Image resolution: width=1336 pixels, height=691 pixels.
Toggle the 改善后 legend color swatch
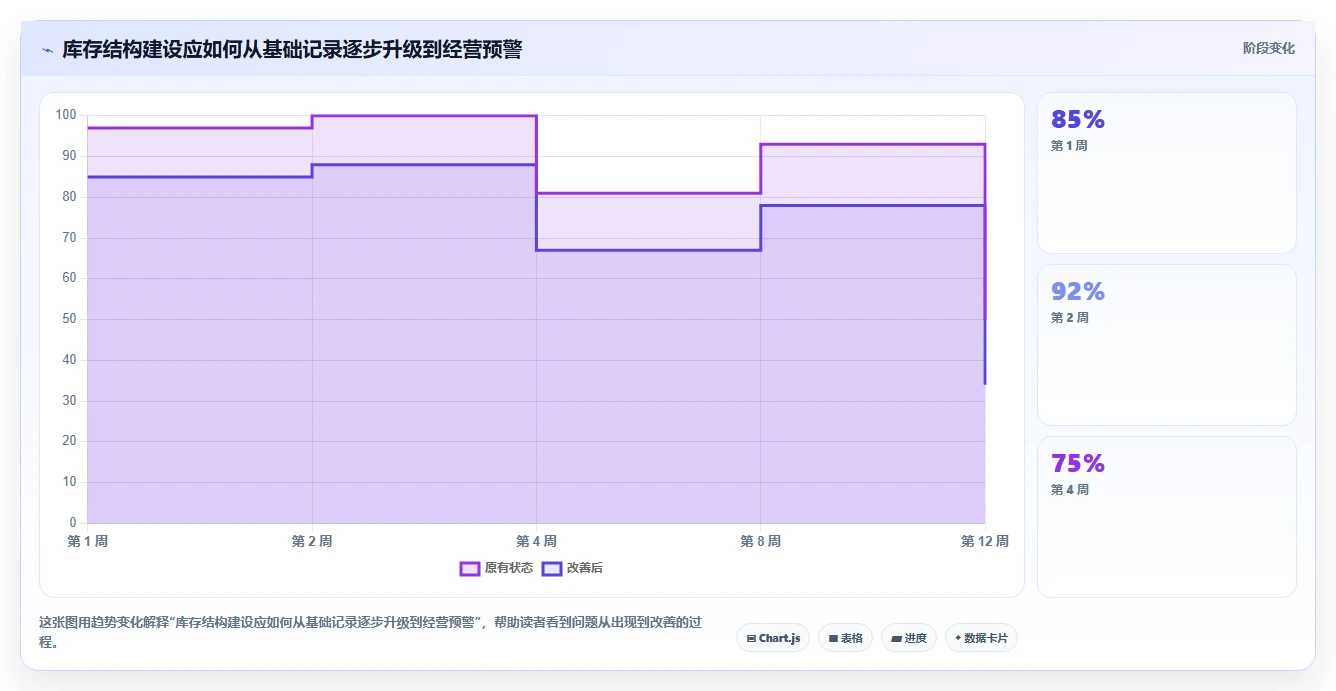tap(552, 568)
